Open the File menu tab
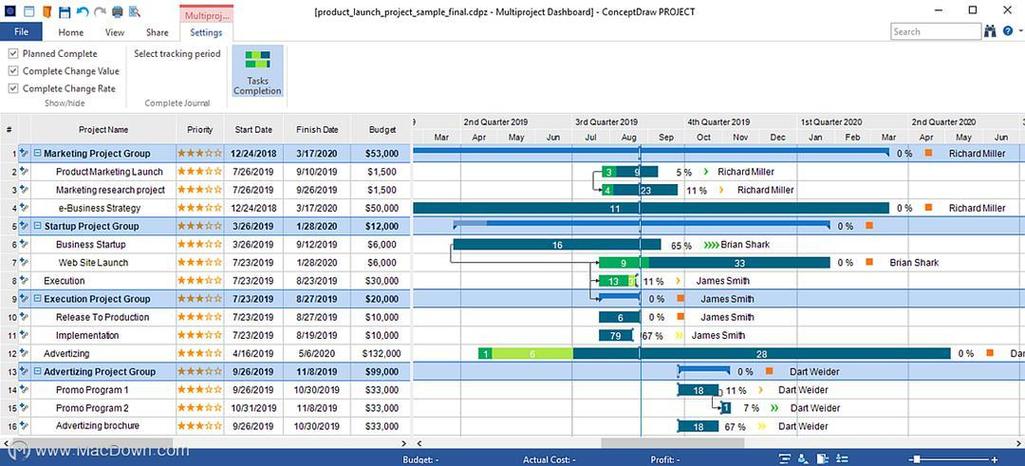Viewport: 1025px width, 466px height. 21,32
